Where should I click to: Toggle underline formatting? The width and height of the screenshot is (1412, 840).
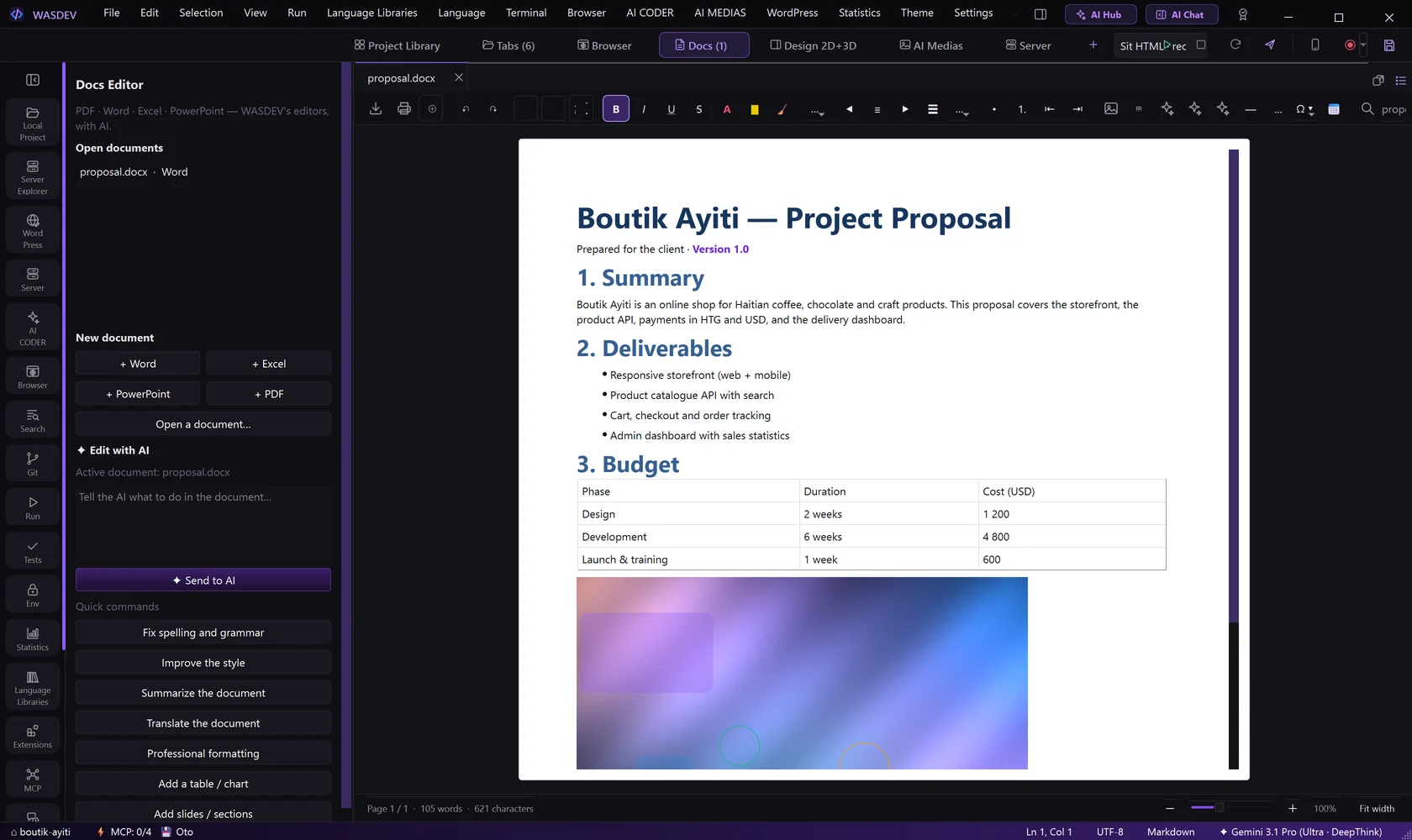(672, 109)
